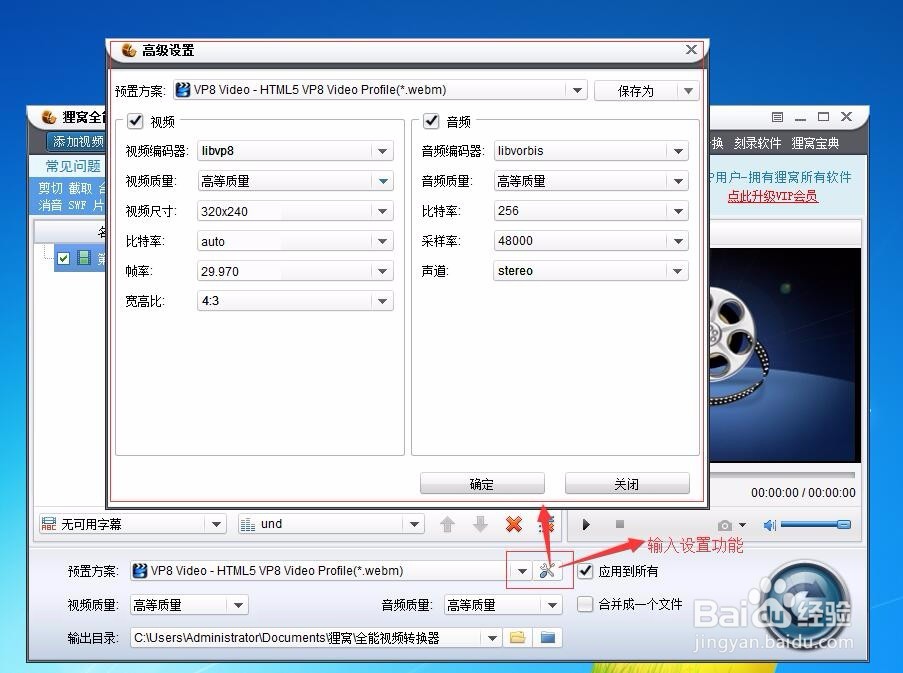Open advanced settings wrench icon
This screenshot has height=673, width=903.
coord(547,571)
